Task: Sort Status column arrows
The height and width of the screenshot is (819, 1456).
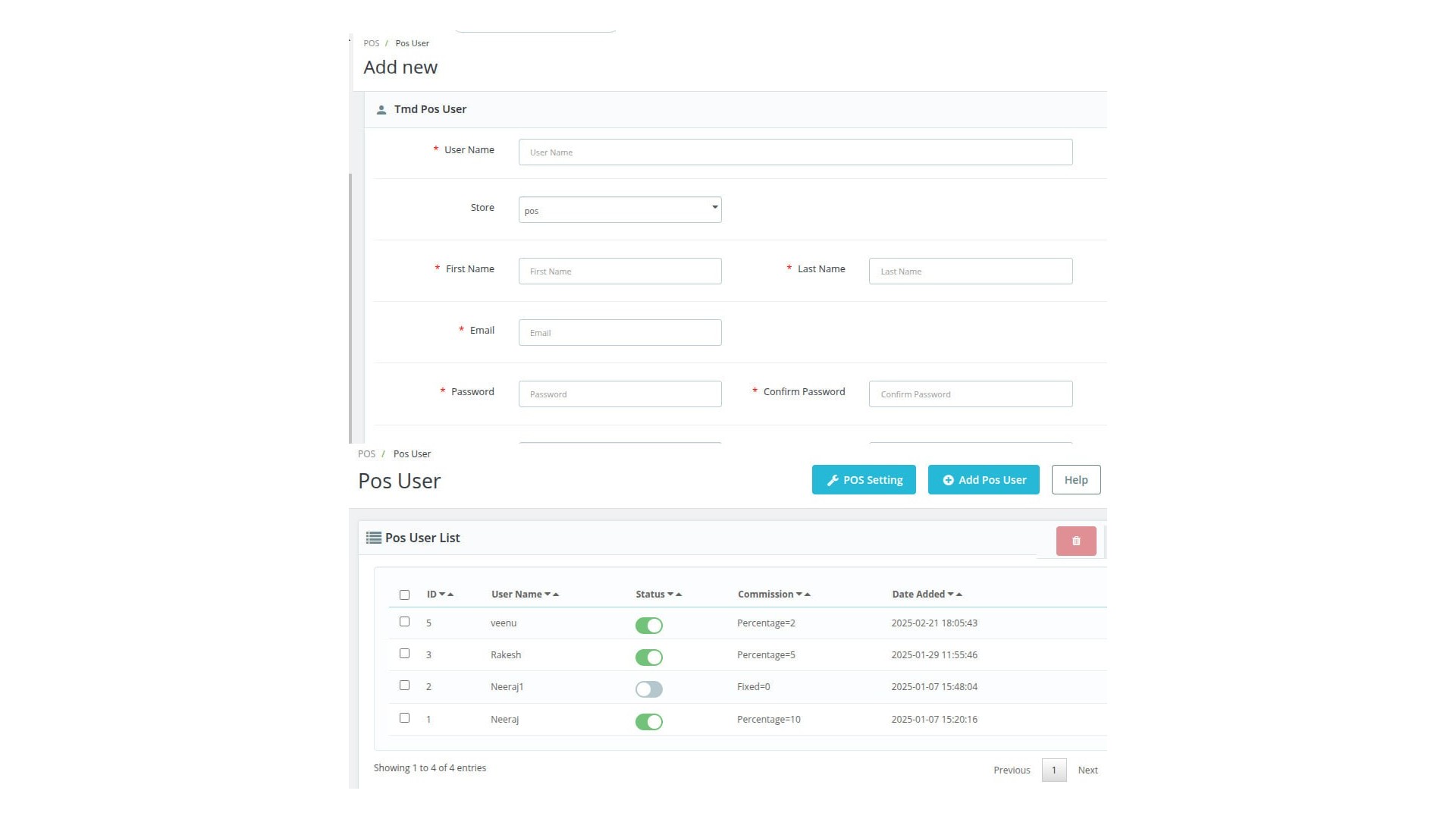Action: (x=674, y=595)
